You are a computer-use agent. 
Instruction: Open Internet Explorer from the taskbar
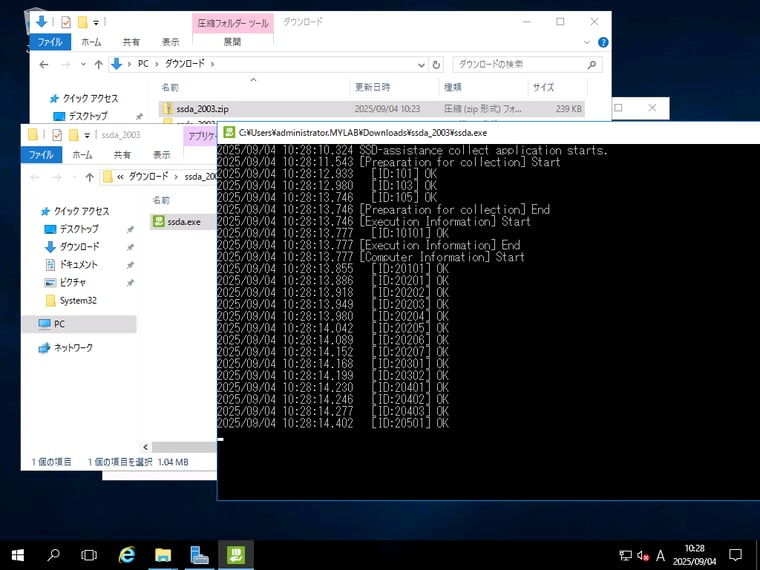pyautogui.click(x=127, y=554)
